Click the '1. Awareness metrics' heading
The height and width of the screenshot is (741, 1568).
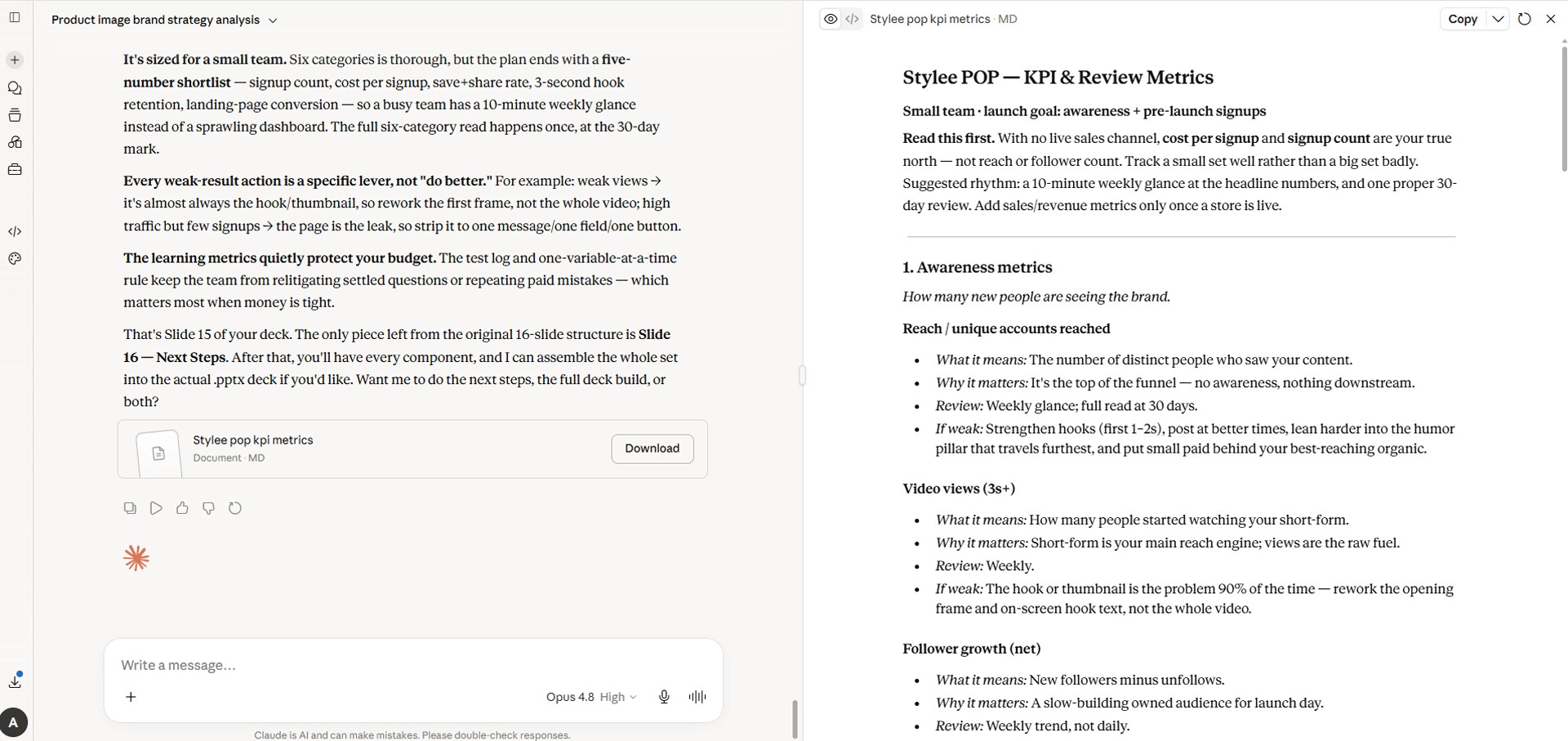977,267
